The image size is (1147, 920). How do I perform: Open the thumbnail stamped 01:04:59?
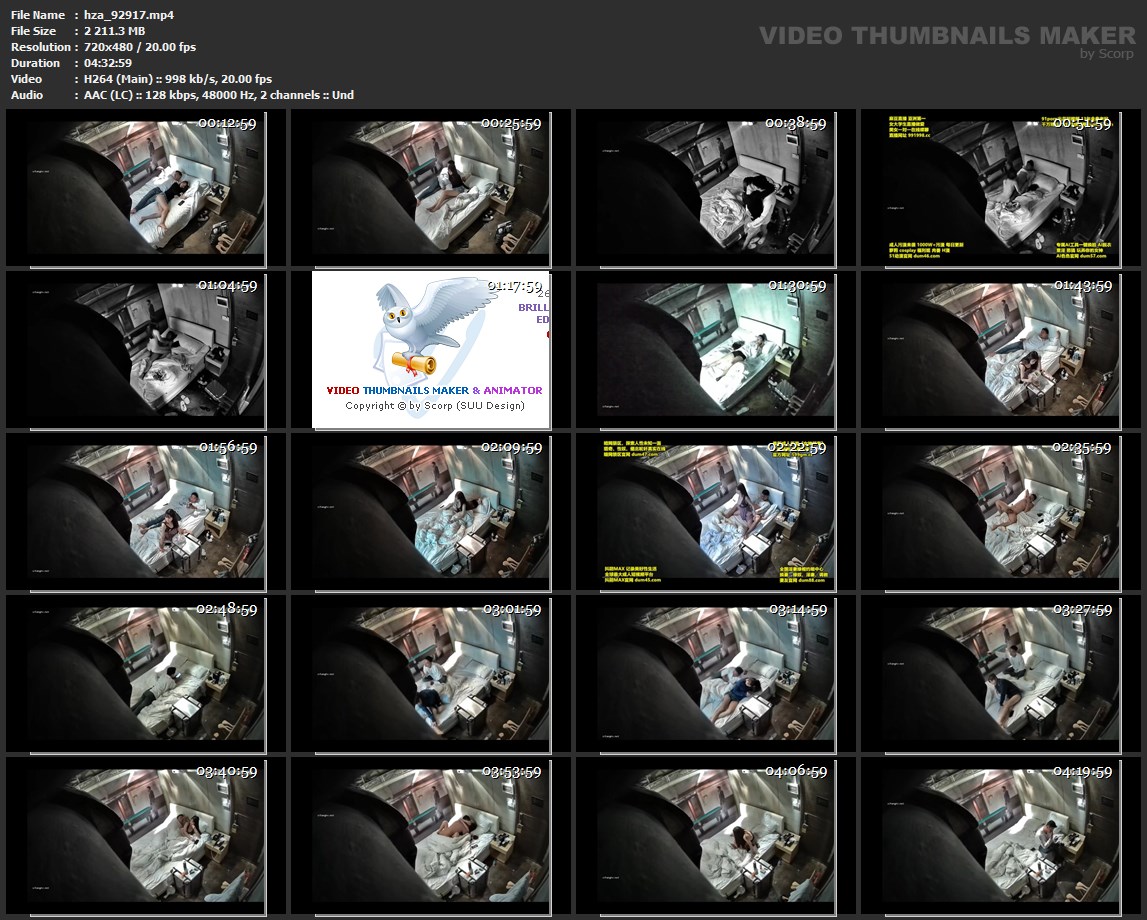coord(147,349)
